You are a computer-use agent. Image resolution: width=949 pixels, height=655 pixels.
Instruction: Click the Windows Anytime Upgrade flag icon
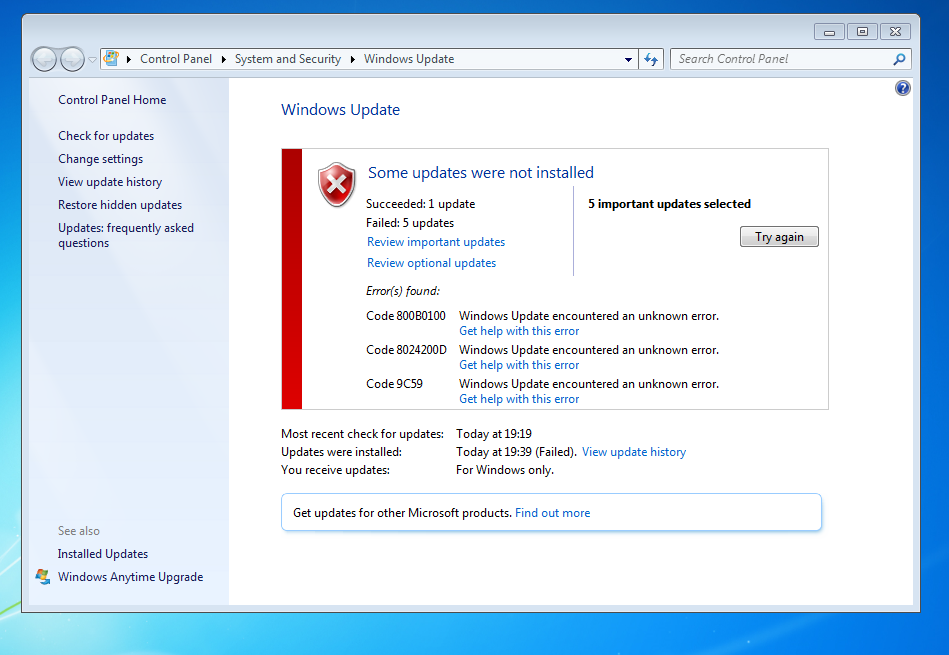point(43,576)
